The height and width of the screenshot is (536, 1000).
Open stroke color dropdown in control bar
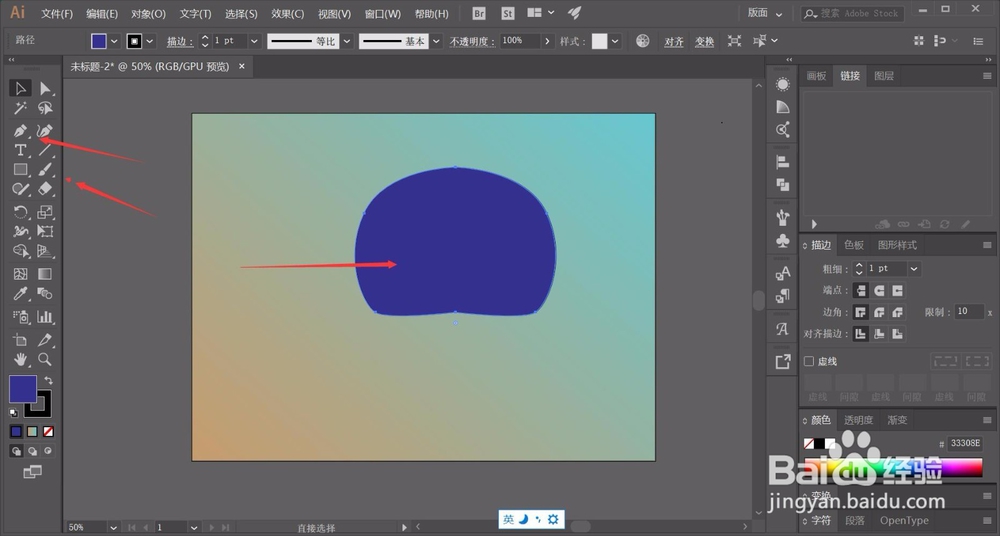pyautogui.click(x=150, y=41)
